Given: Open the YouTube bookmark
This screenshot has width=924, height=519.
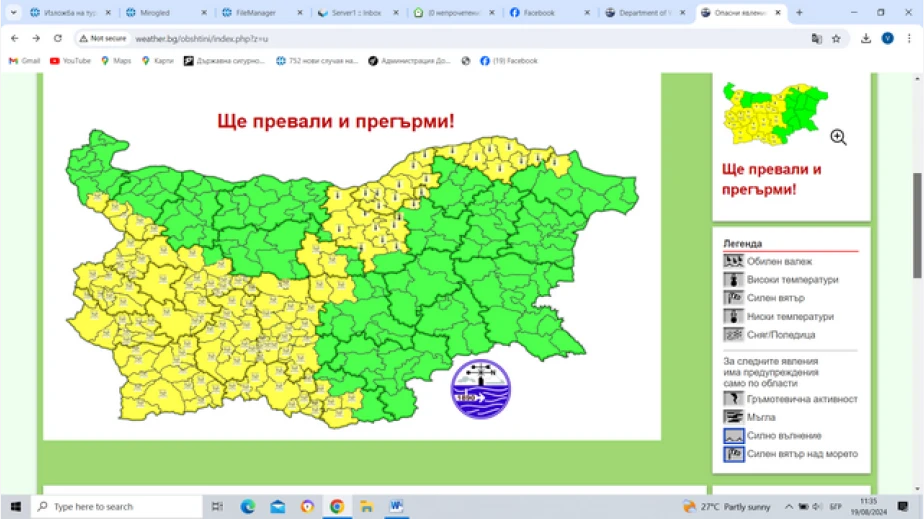Looking at the screenshot, I should tap(70, 61).
